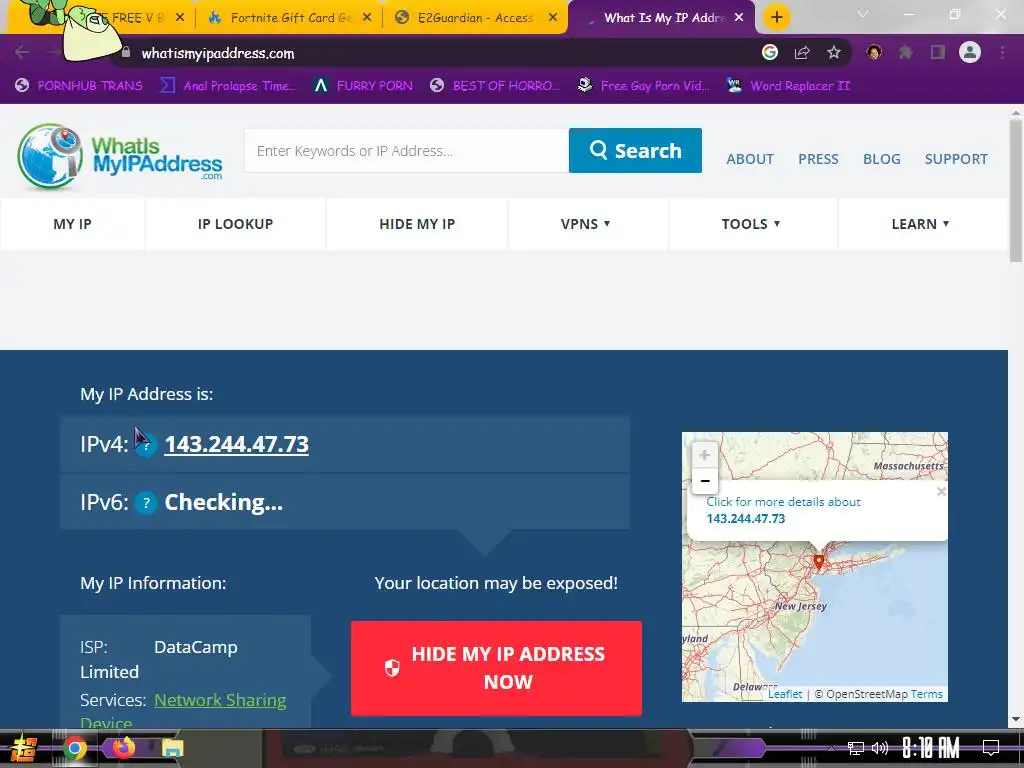Switch to the E2Guardian Access tab
This screenshot has width=1024, height=768.
point(475,18)
